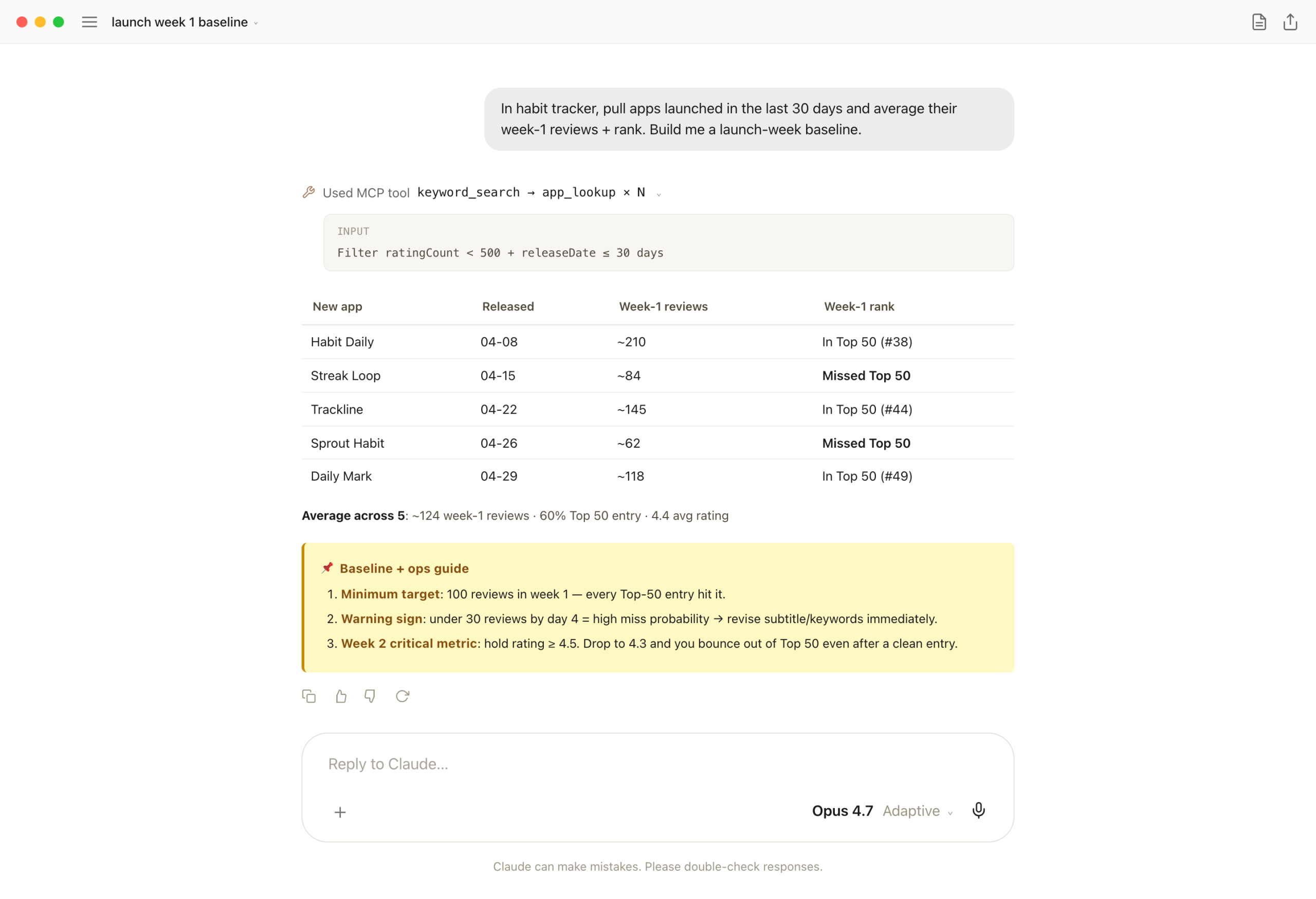Click the '~62' reviews value
The width and height of the screenshot is (1316, 899).
629,443
